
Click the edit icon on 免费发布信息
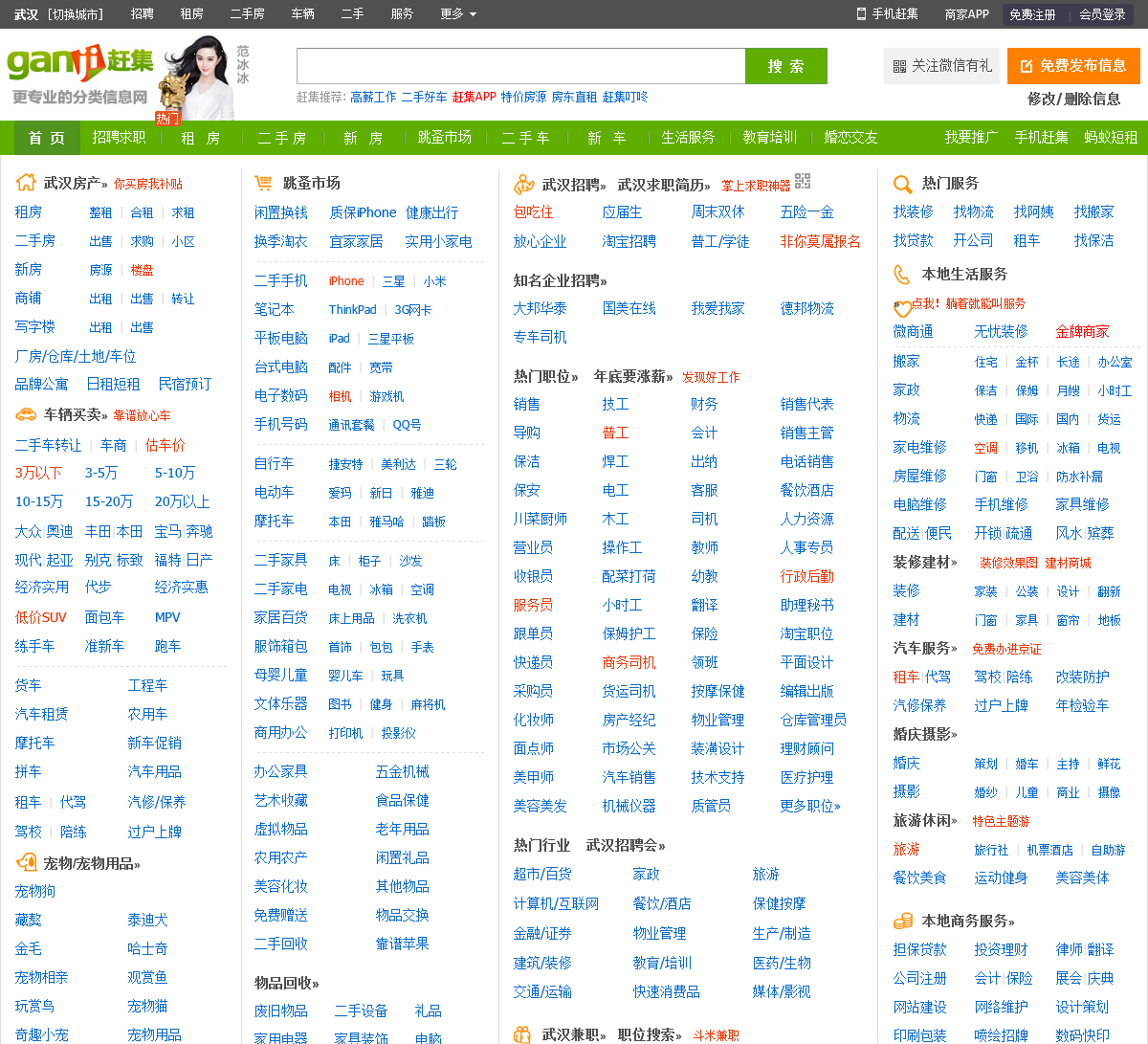point(1027,66)
